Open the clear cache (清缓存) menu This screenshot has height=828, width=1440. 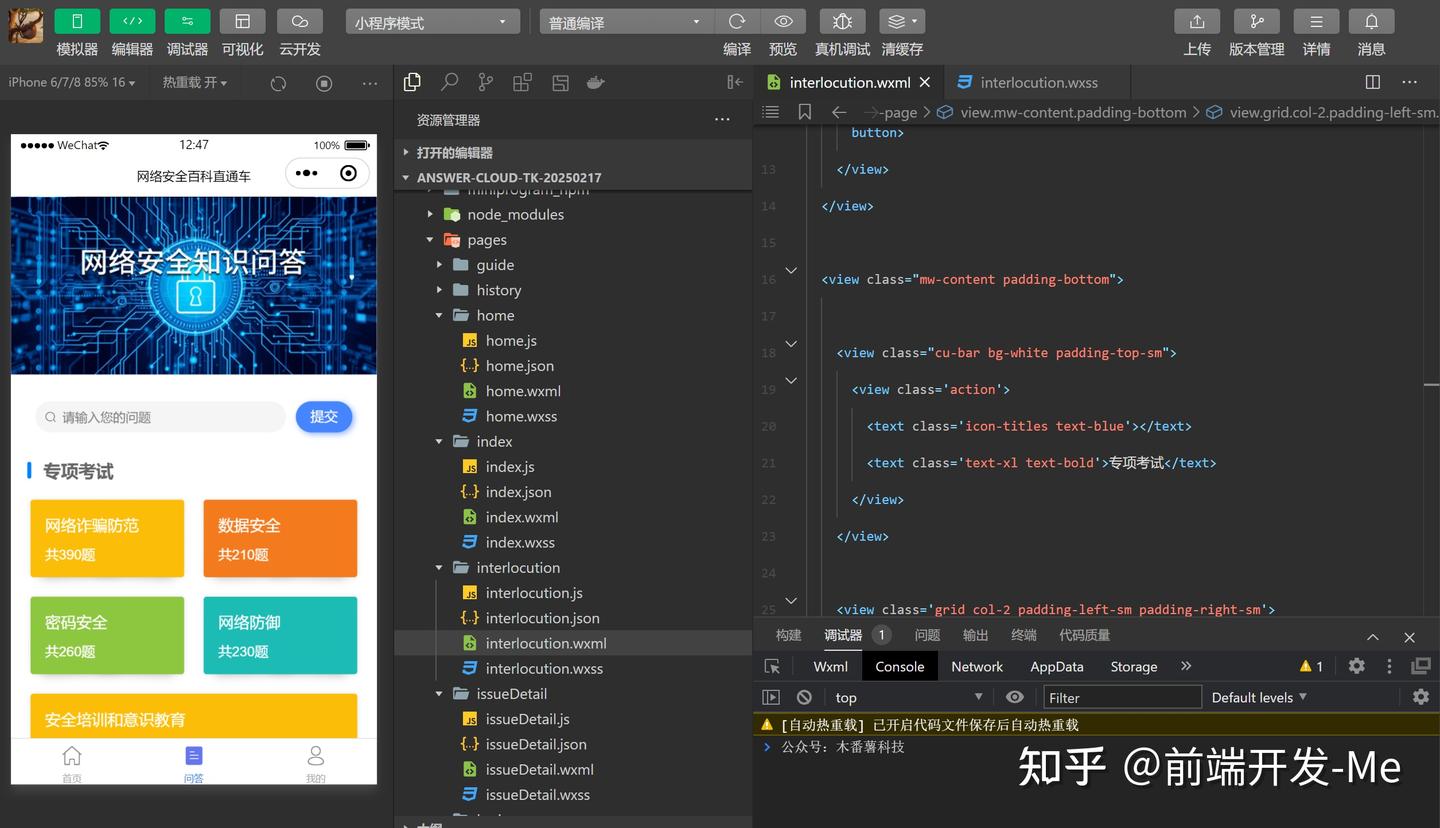point(902,21)
